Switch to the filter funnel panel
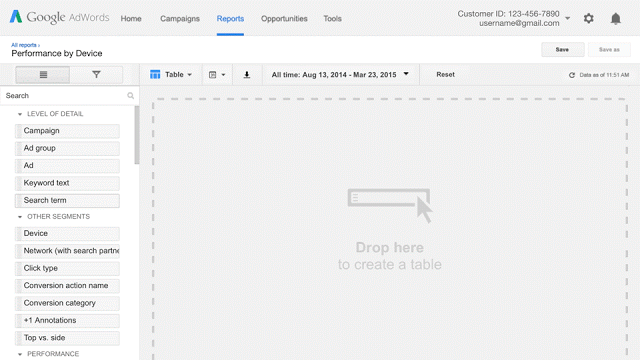 click(x=96, y=75)
